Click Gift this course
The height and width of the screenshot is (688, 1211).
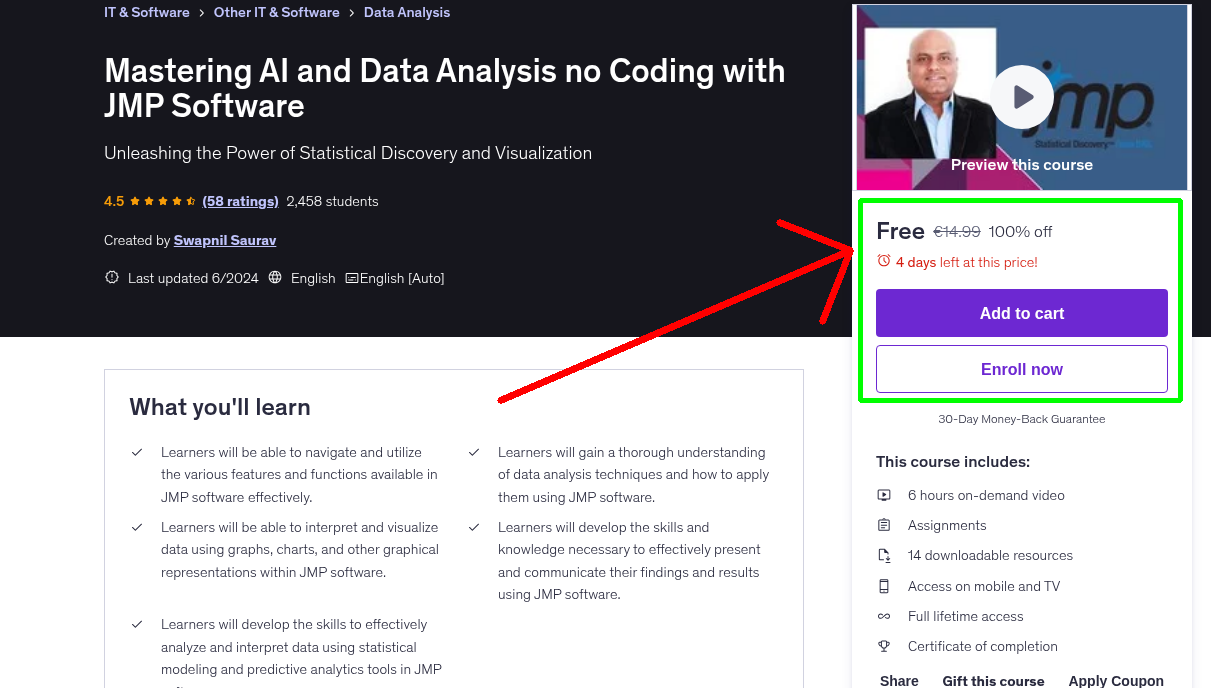[x=993, y=679]
